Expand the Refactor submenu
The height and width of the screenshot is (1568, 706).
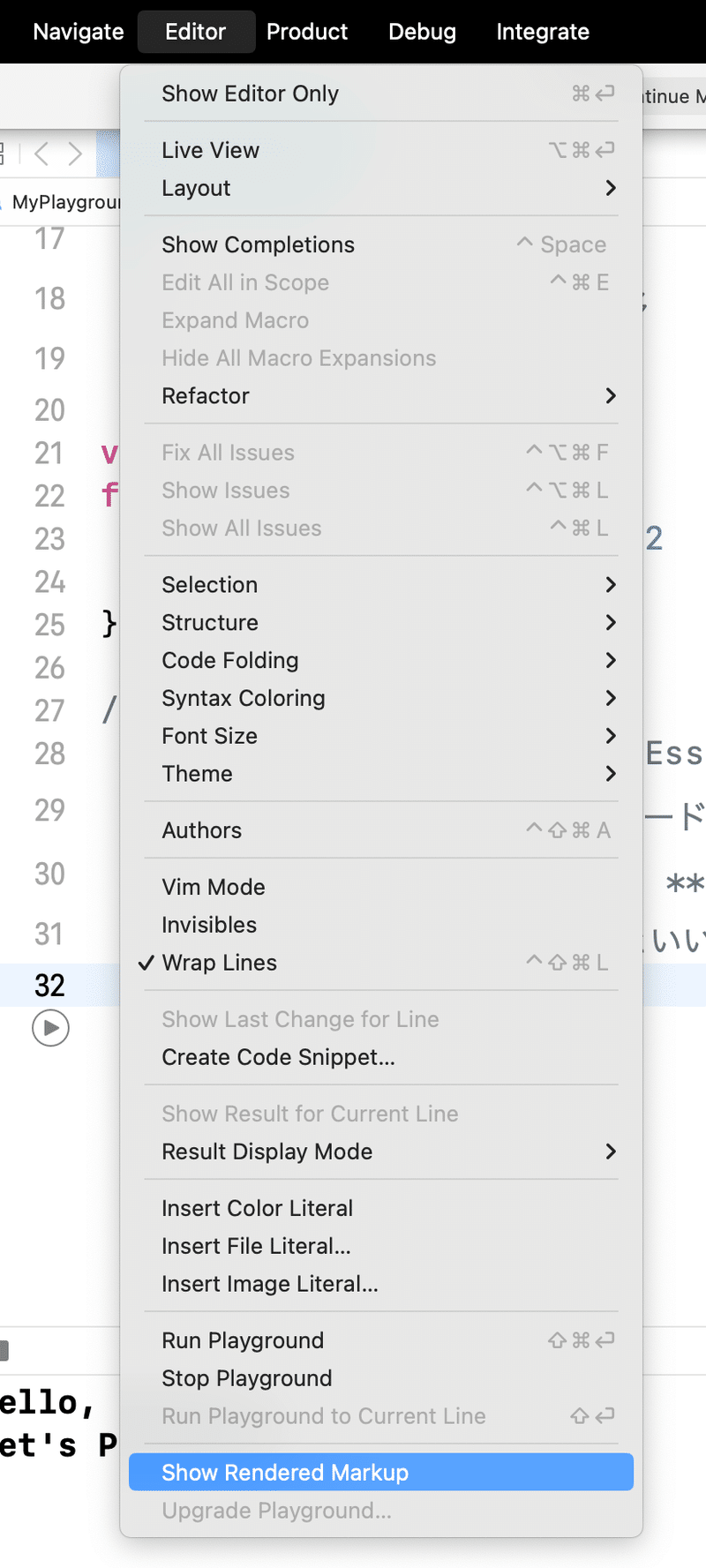point(381,395)
